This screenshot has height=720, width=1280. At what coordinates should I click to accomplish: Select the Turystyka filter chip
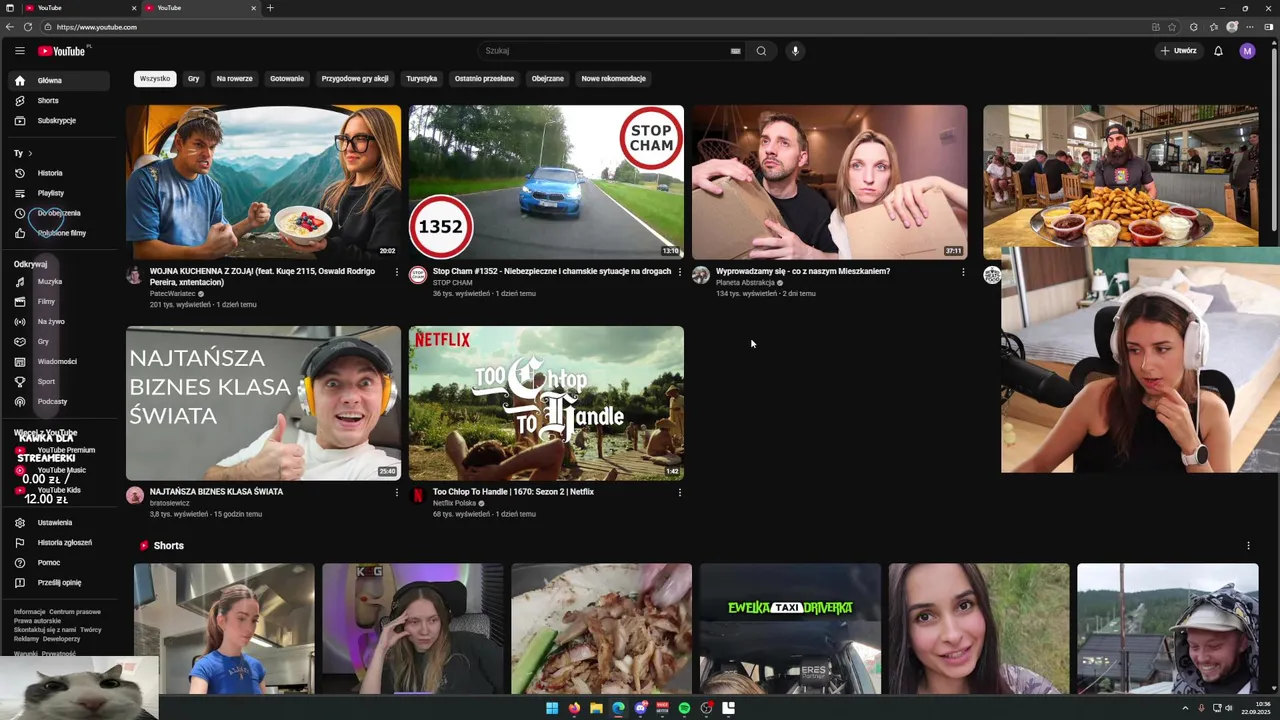422,78
